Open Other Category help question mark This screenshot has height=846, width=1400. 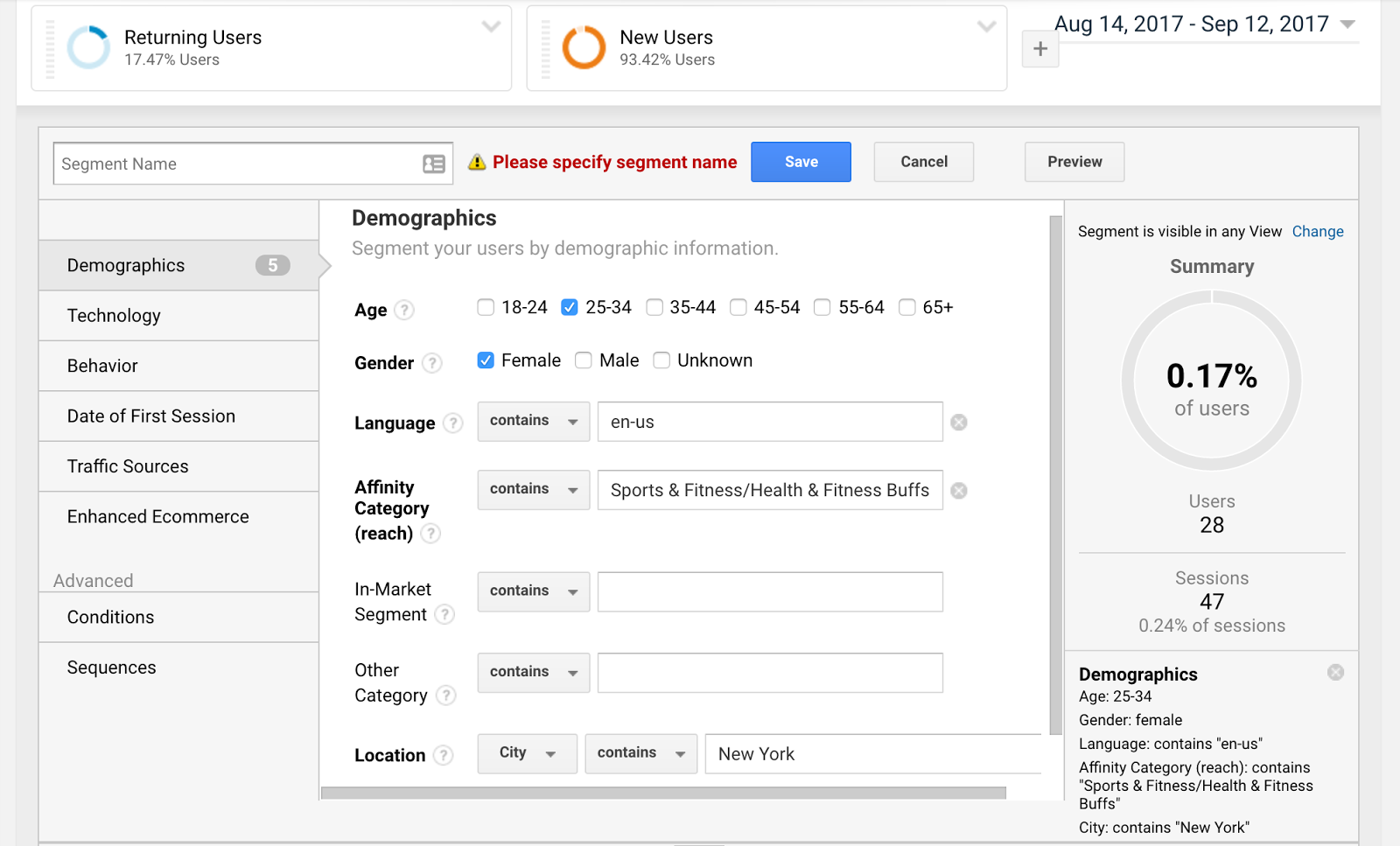click(446, 696)
